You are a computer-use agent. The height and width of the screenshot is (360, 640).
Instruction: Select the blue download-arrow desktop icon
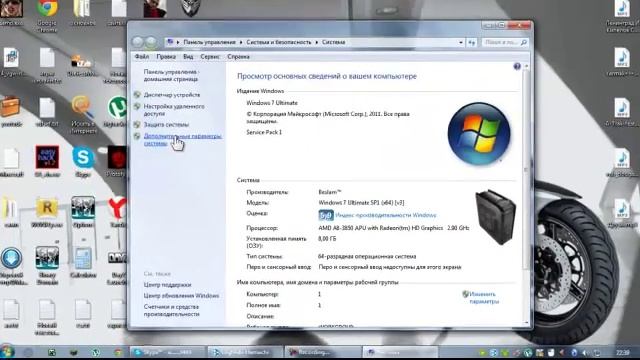pos(11,266)
